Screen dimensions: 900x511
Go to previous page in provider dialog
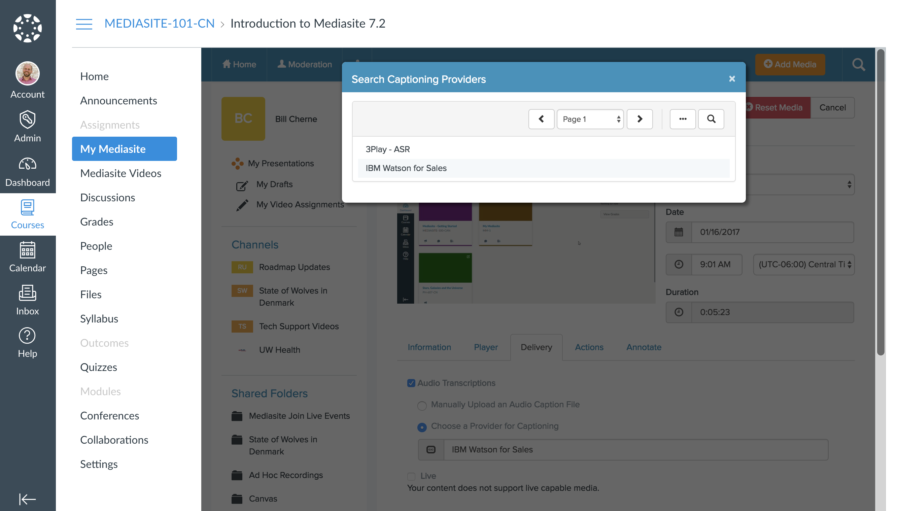[541, 119]
